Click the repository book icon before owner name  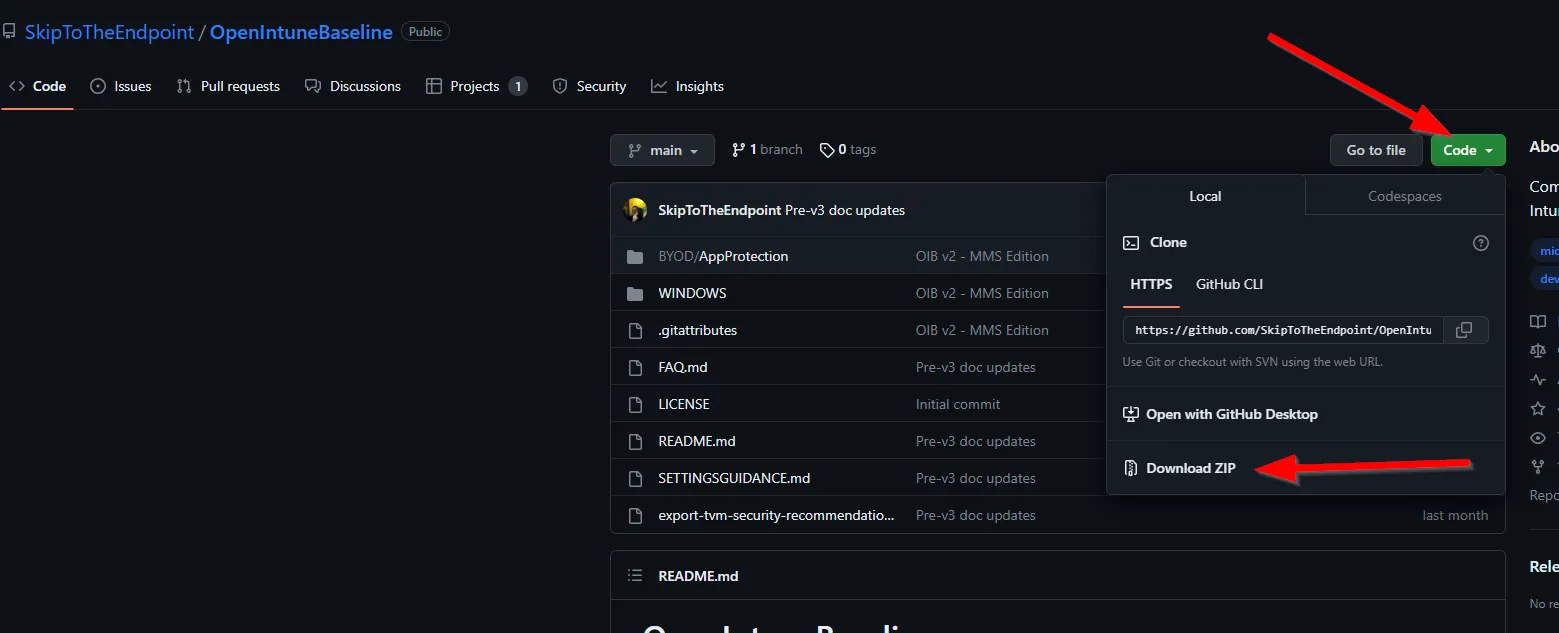[9, 32]
